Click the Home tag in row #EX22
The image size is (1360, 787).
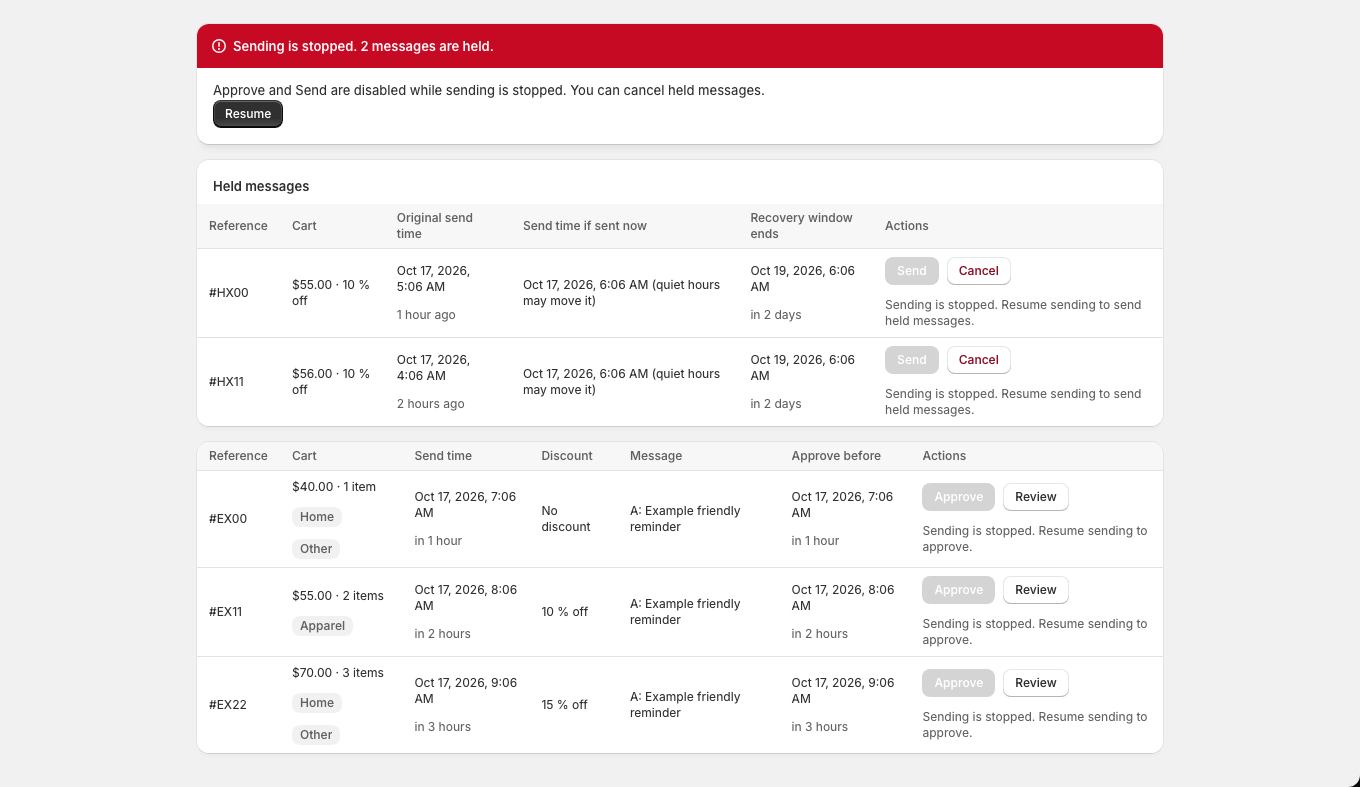tap(317, 703)
